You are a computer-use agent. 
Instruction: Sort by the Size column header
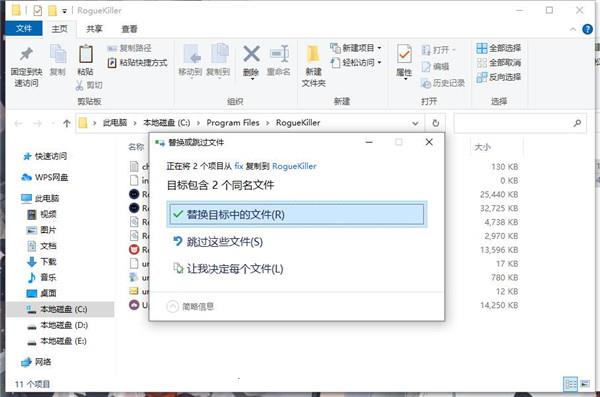pos(483,147)
